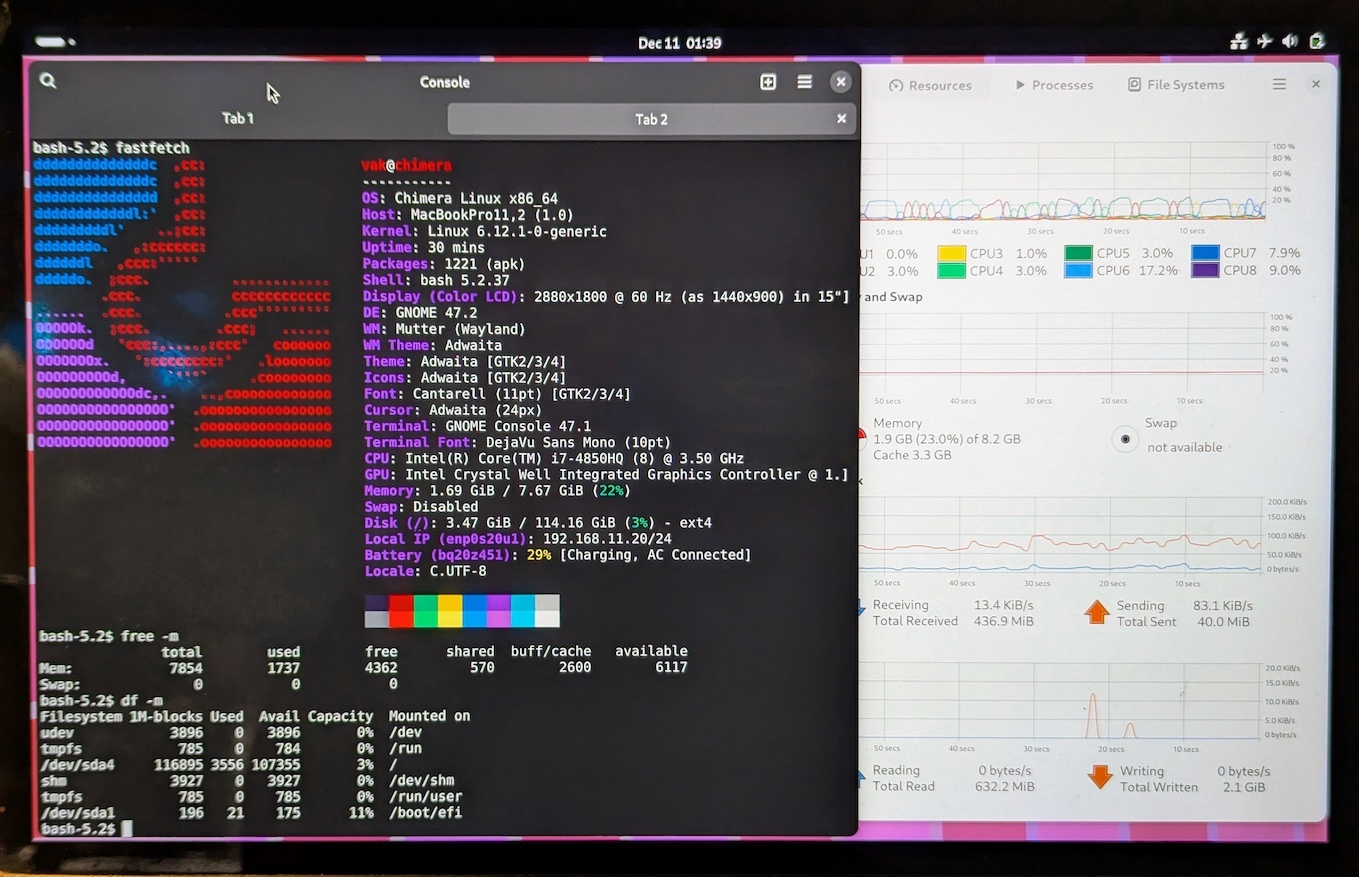
Task: Click the network history graph
Action: coord(1062,536)
